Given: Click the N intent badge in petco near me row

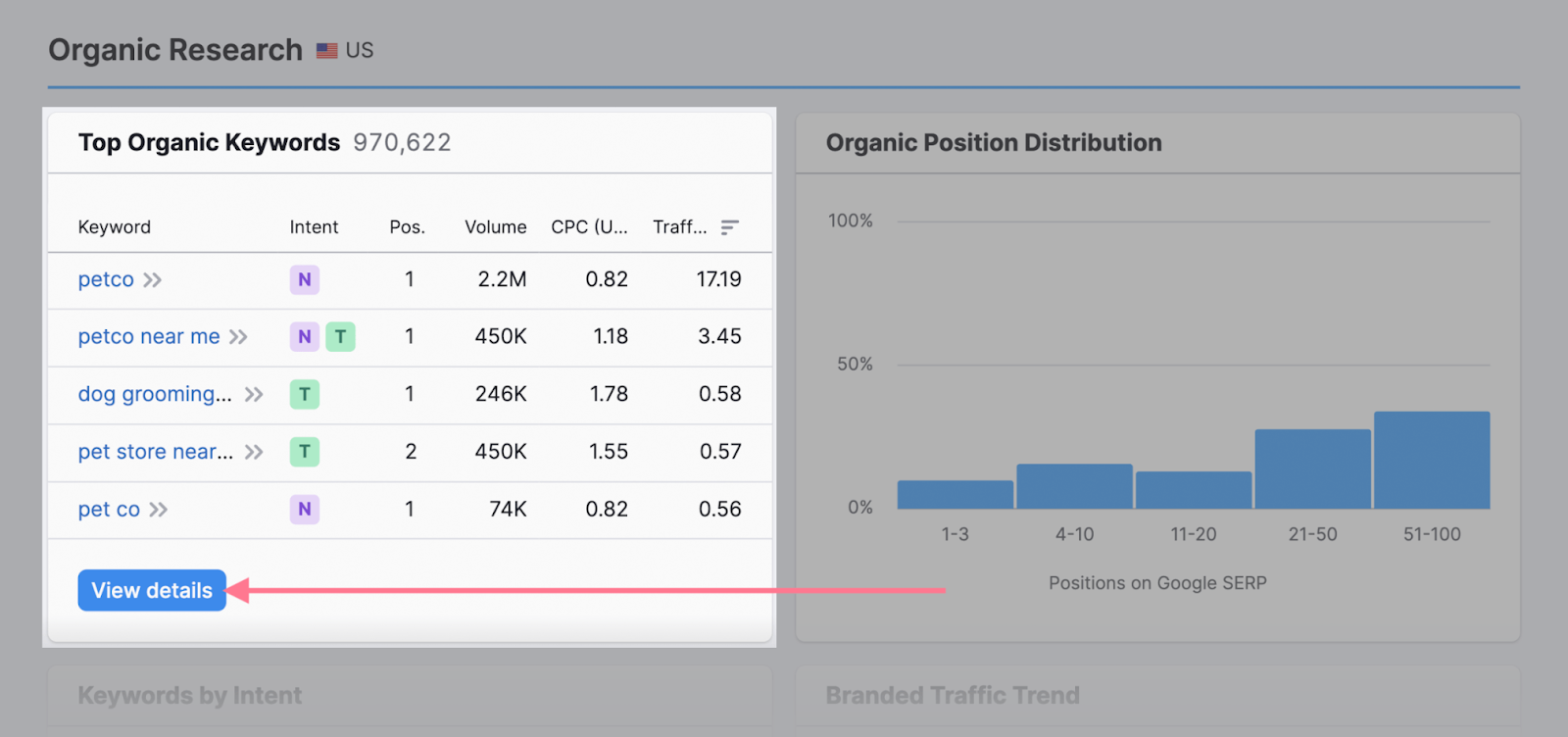Looking at the screenshot, I should click(x=305, y=336).
